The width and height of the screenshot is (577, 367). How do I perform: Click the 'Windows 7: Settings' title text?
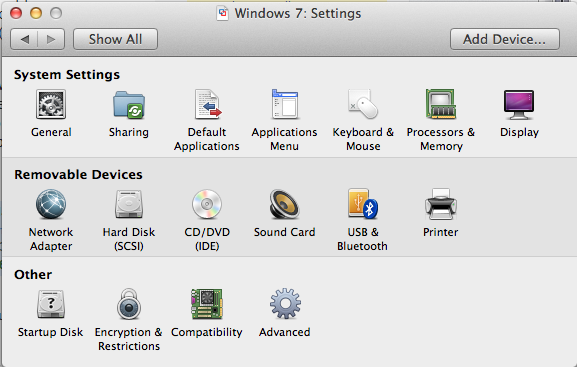[298, 14]
